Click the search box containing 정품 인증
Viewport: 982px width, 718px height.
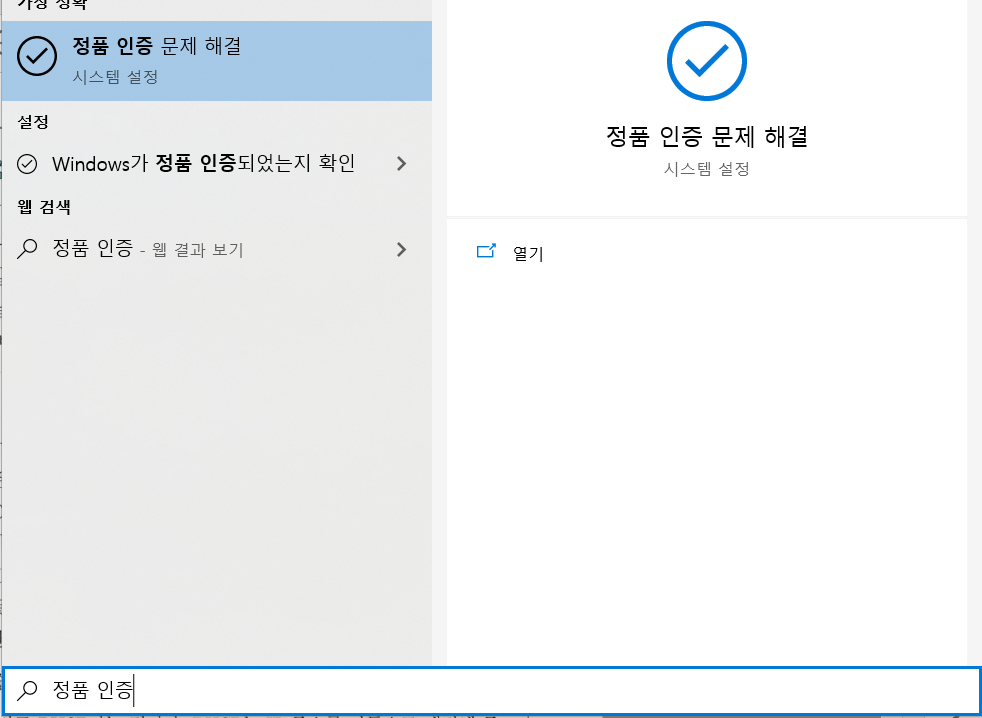click(x=491, y=690)
